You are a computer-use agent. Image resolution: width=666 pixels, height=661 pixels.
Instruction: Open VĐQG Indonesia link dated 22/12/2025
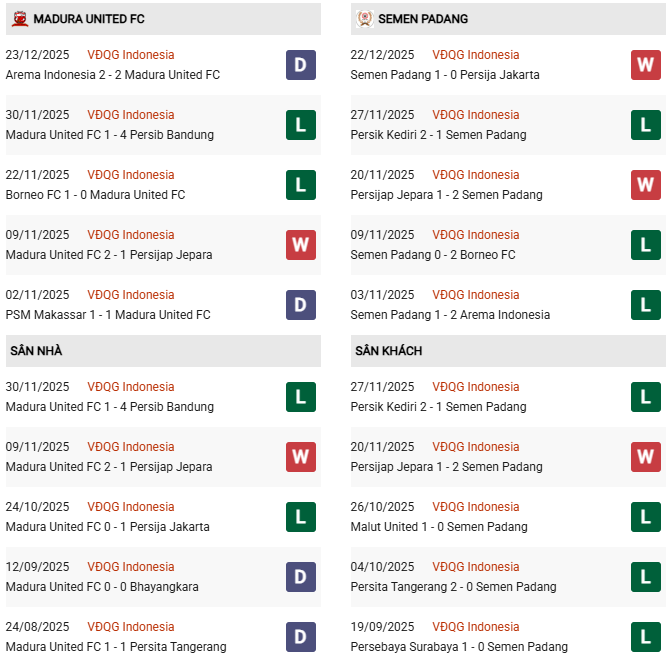tap(475, 55)
